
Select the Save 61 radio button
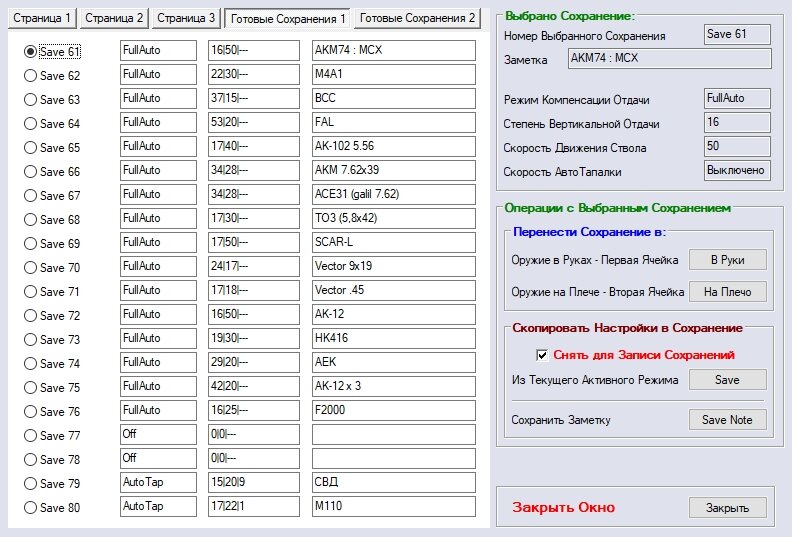[52, 52]
